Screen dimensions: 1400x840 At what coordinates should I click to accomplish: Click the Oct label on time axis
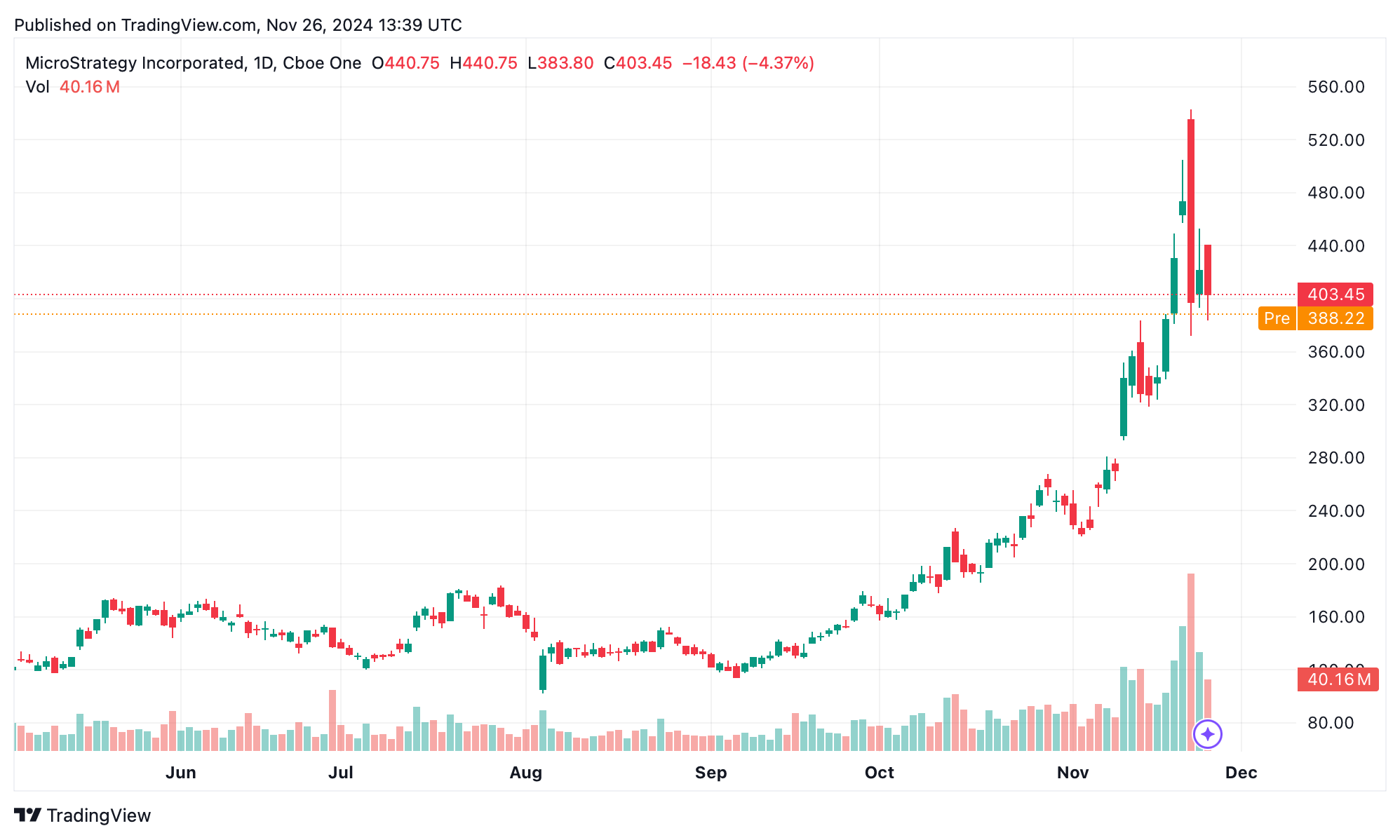(x=880, y=773)
